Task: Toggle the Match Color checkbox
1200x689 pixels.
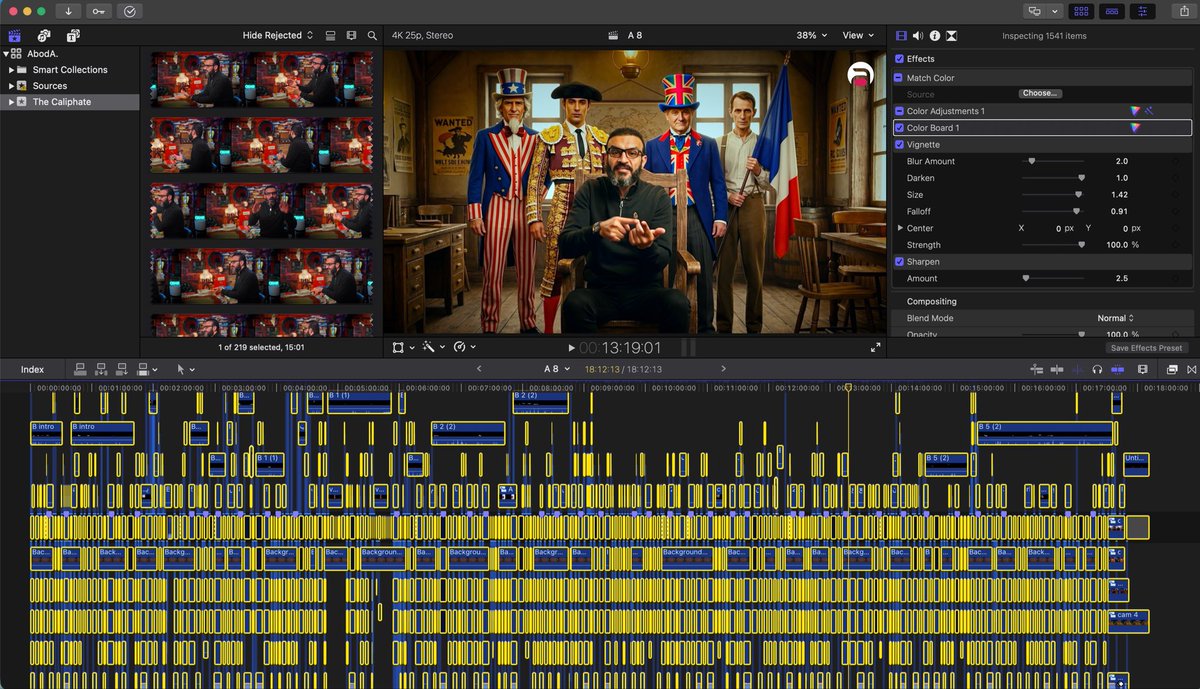Action: (899, 78)
